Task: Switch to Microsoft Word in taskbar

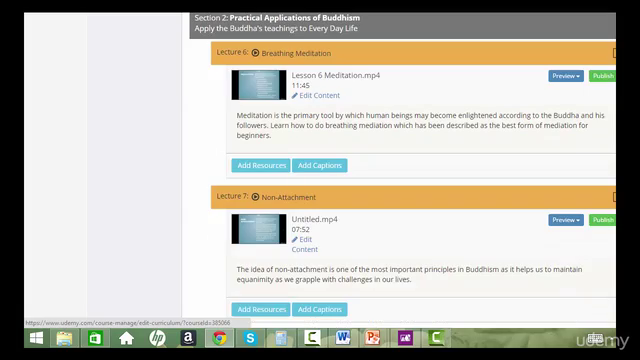Action: pyautogui.click(x=343, y=338)
